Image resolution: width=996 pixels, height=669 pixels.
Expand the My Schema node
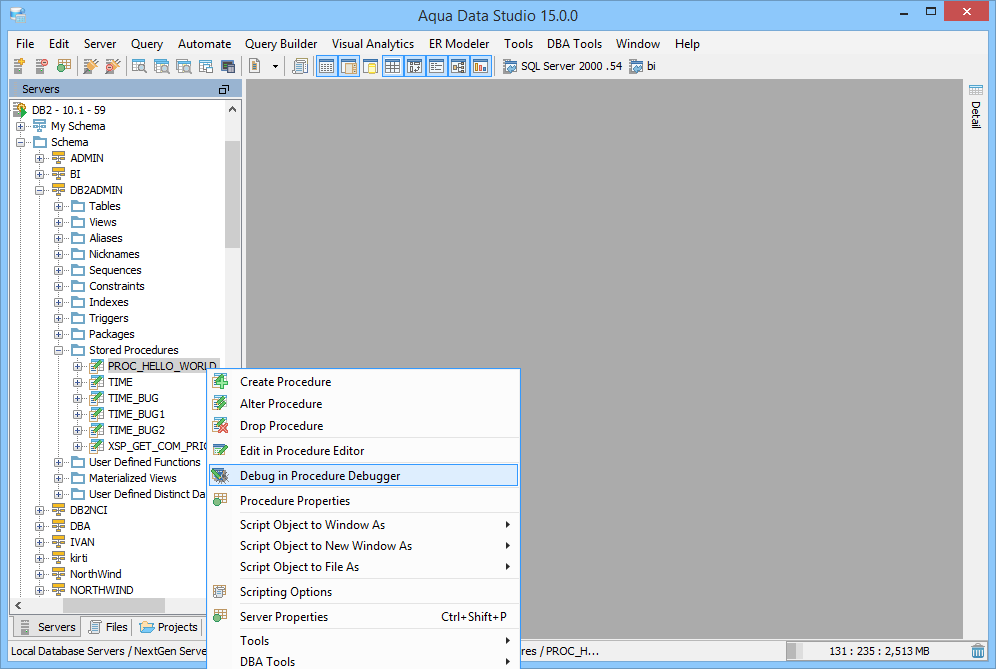pyautogui.click(x=20, y=126)
